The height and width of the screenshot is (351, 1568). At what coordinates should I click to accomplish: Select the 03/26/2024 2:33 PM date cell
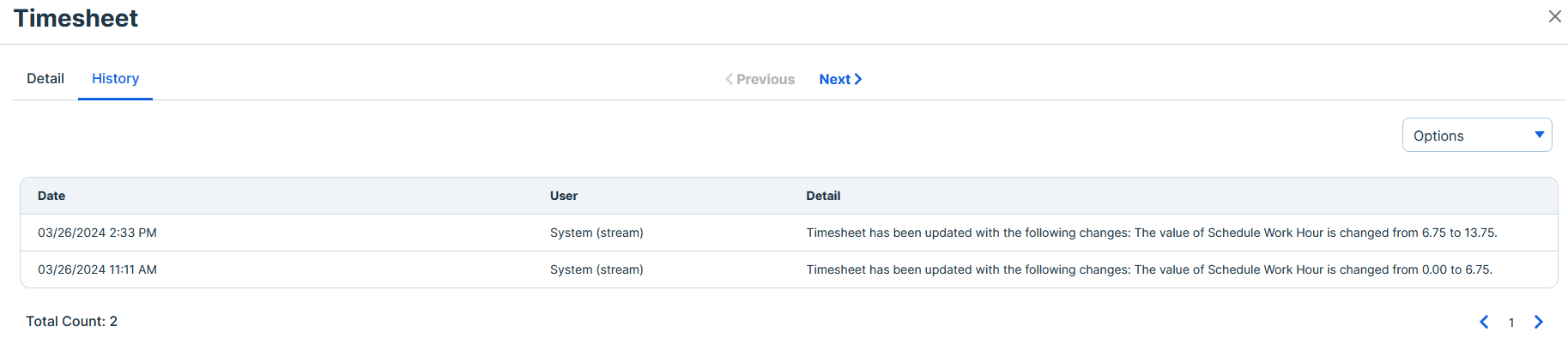pyautogui.click(x=97, y=233)
